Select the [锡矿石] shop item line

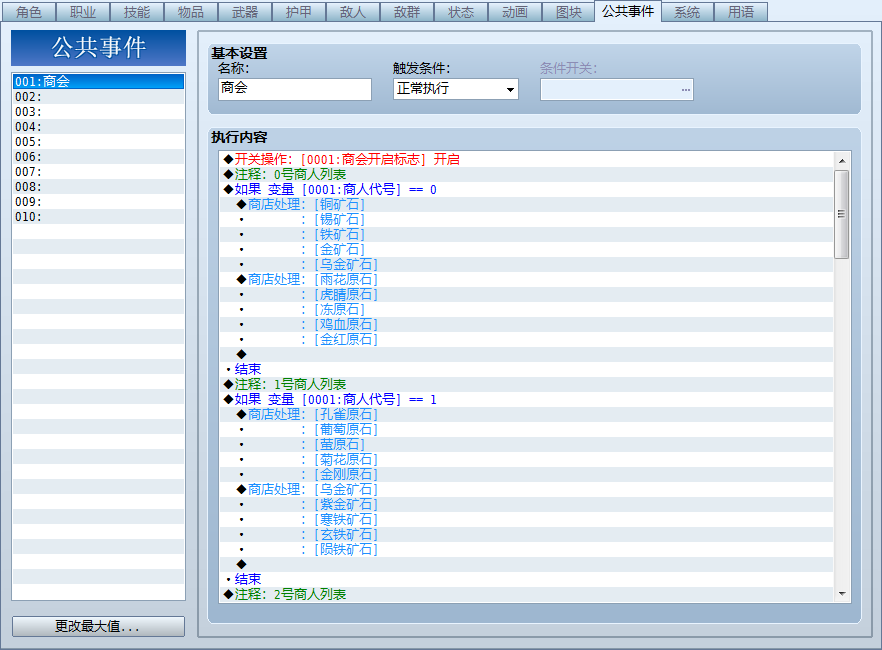pyautogui.click(x=526, y=219)
